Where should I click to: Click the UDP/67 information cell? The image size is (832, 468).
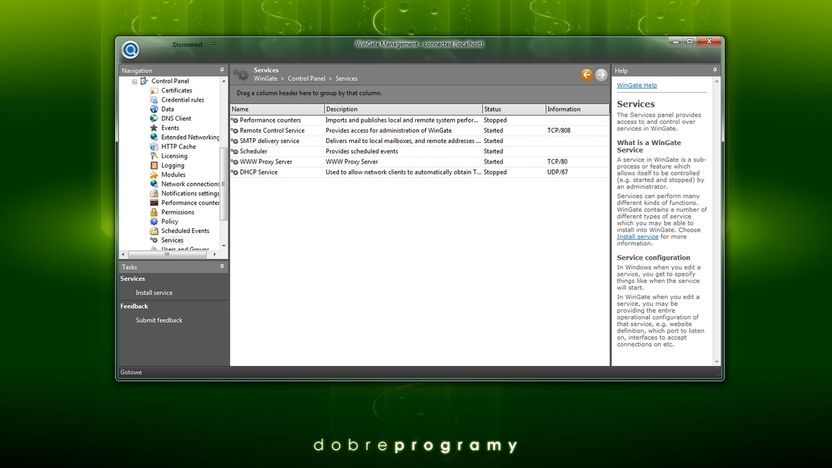pos(557,172)
